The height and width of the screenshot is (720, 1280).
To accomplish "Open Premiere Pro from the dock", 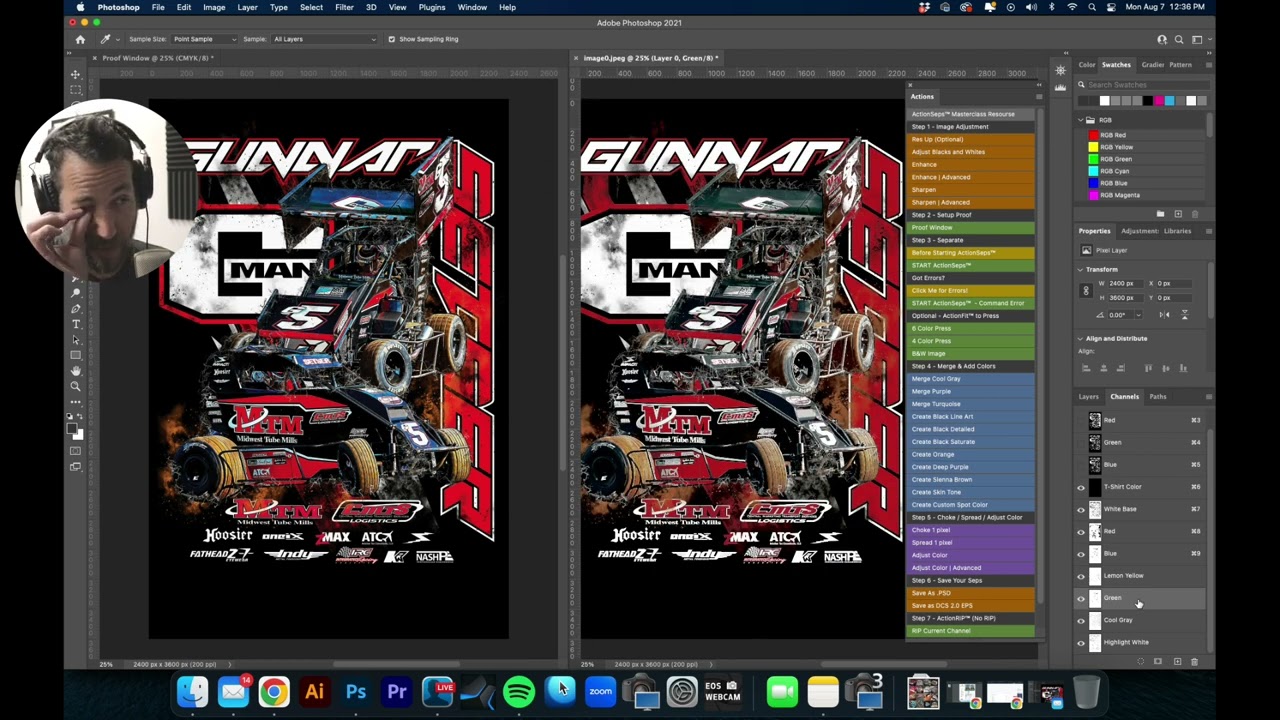I will tap(397, 691).
